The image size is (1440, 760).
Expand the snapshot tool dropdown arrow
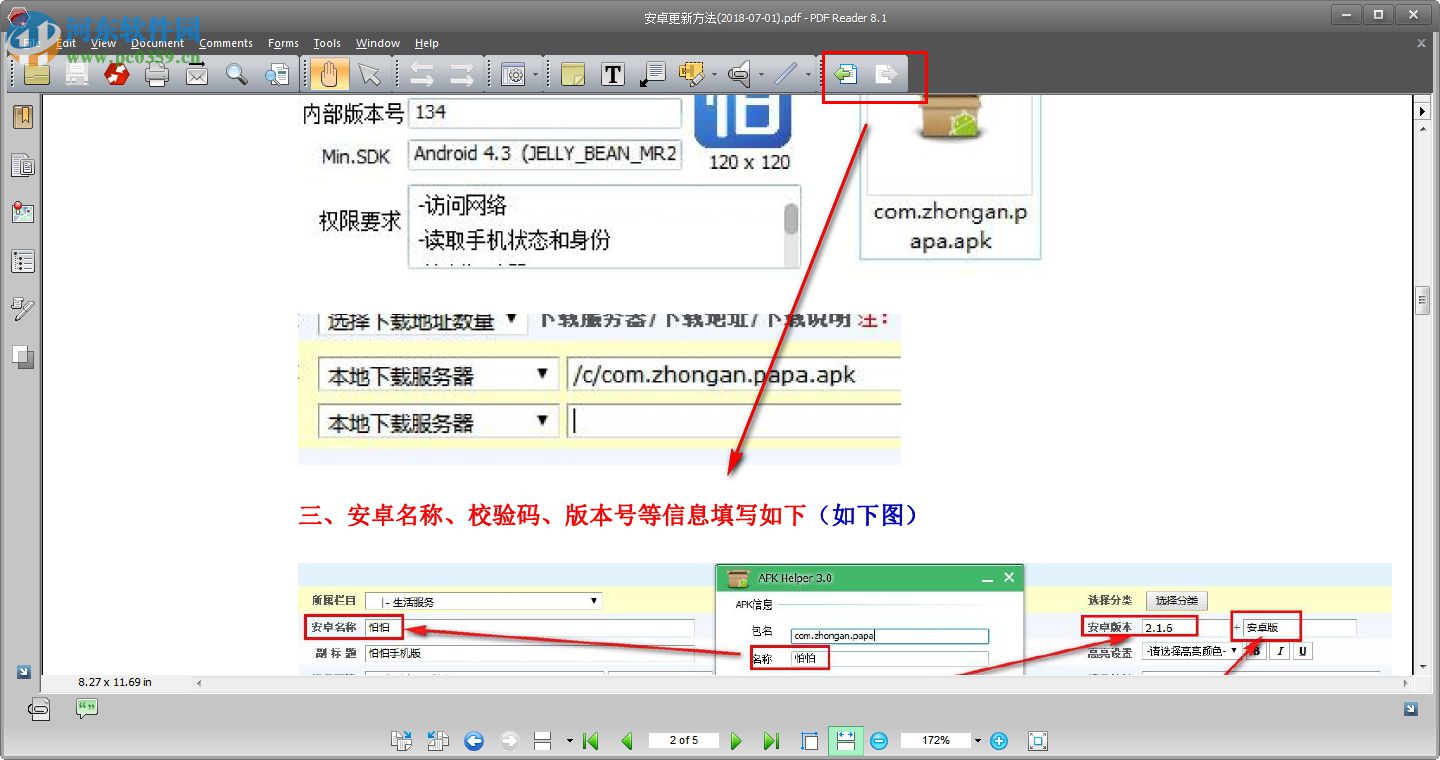pos(535,74)
